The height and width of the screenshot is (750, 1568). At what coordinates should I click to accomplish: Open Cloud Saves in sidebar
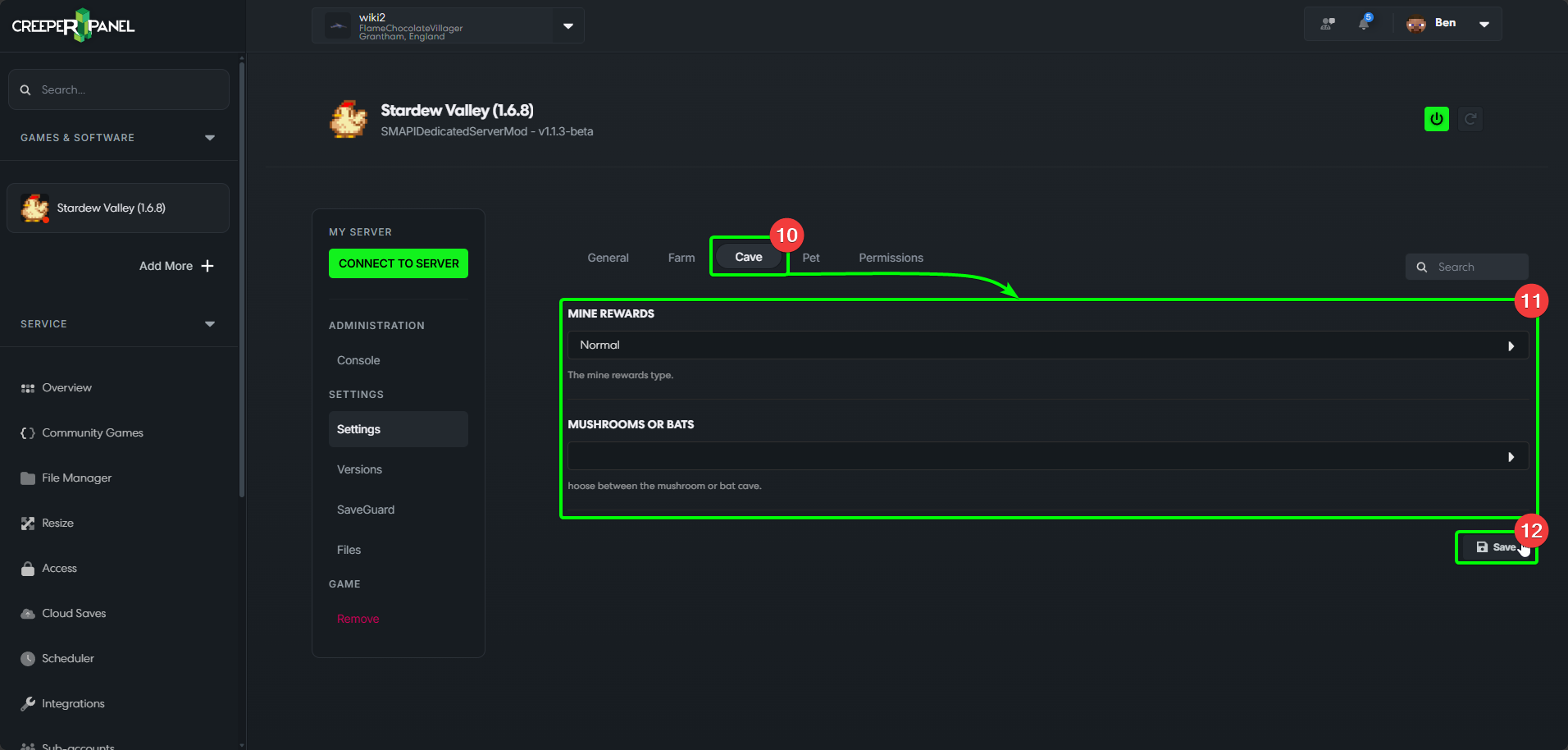pyautogui.click(x=74, y=613)
